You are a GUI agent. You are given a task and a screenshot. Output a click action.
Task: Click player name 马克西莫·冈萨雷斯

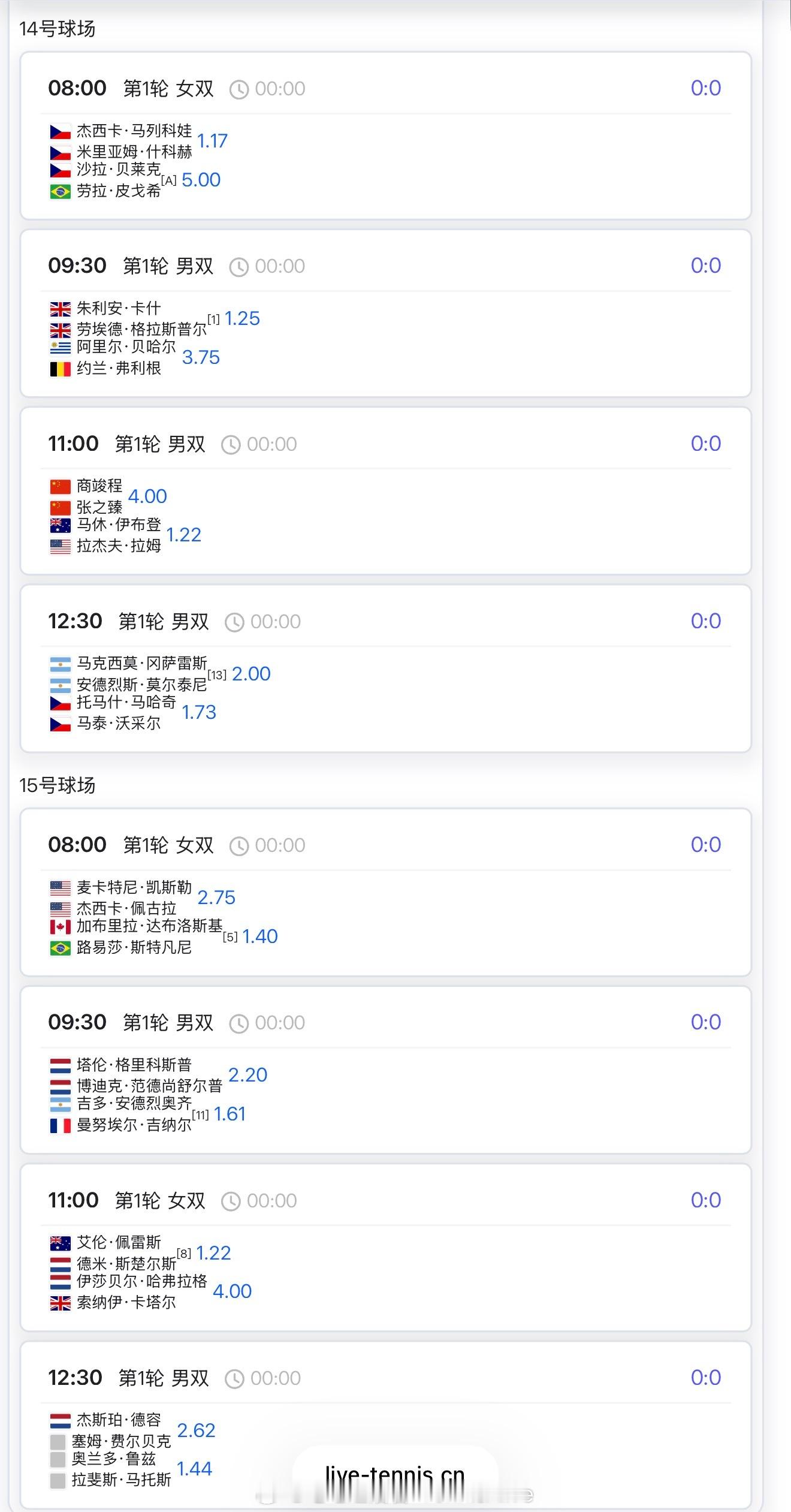pyautogui.click(x=141, y=663)
